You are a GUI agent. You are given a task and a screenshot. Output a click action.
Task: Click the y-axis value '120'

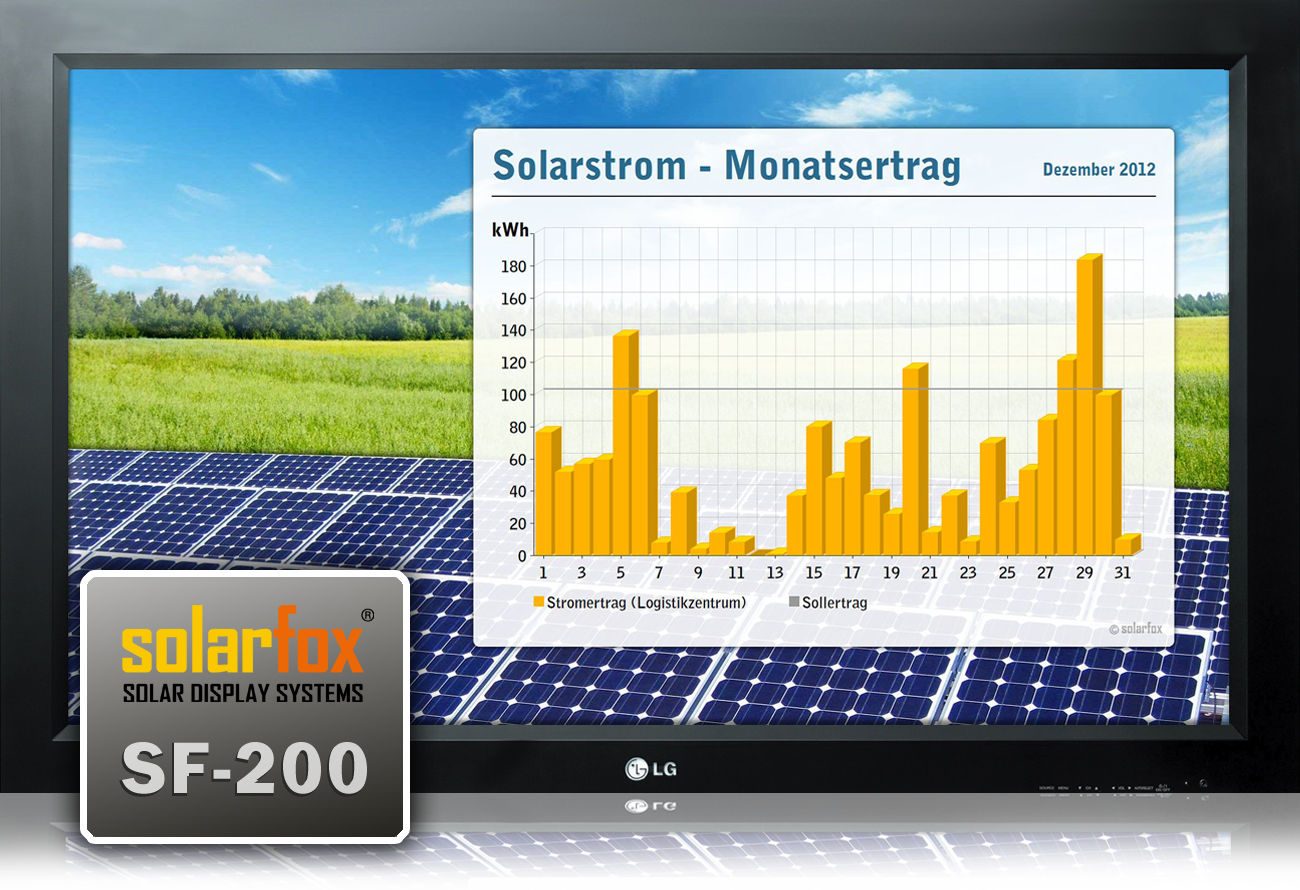pyautogui.click(x=516, y=362)
